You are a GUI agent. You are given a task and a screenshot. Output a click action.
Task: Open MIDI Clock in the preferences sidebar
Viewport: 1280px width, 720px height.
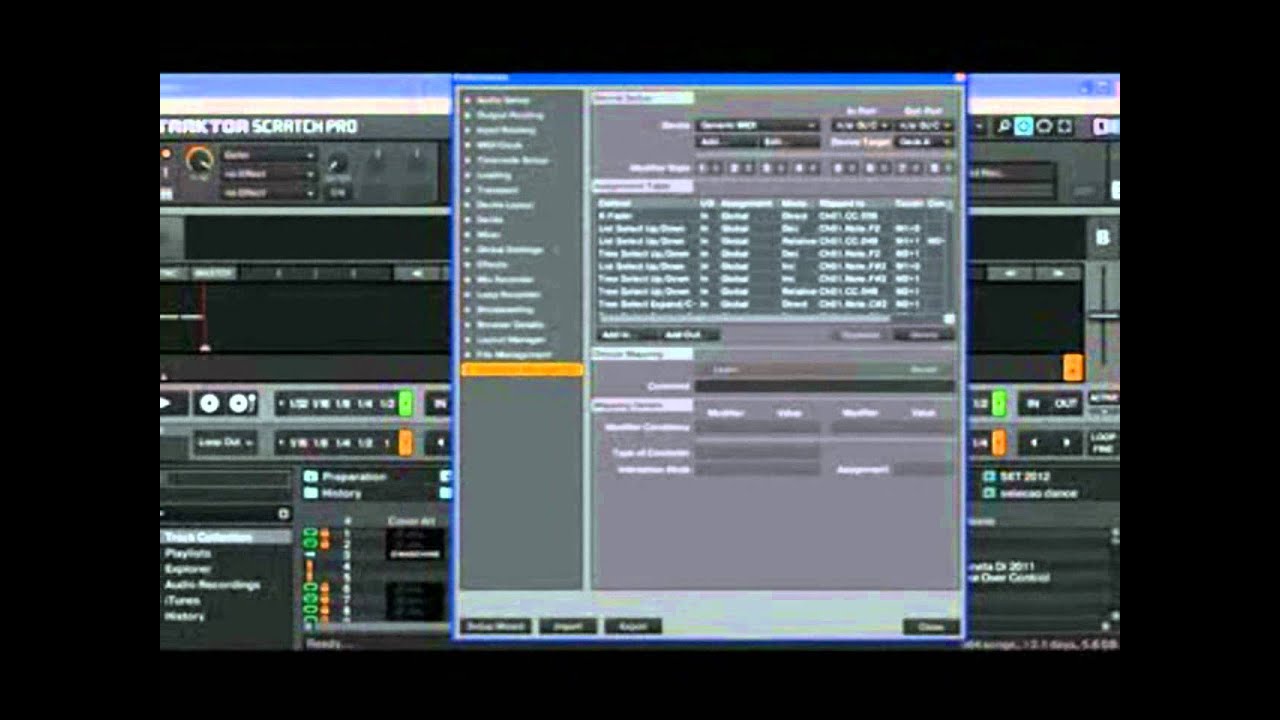coord(499,145)
